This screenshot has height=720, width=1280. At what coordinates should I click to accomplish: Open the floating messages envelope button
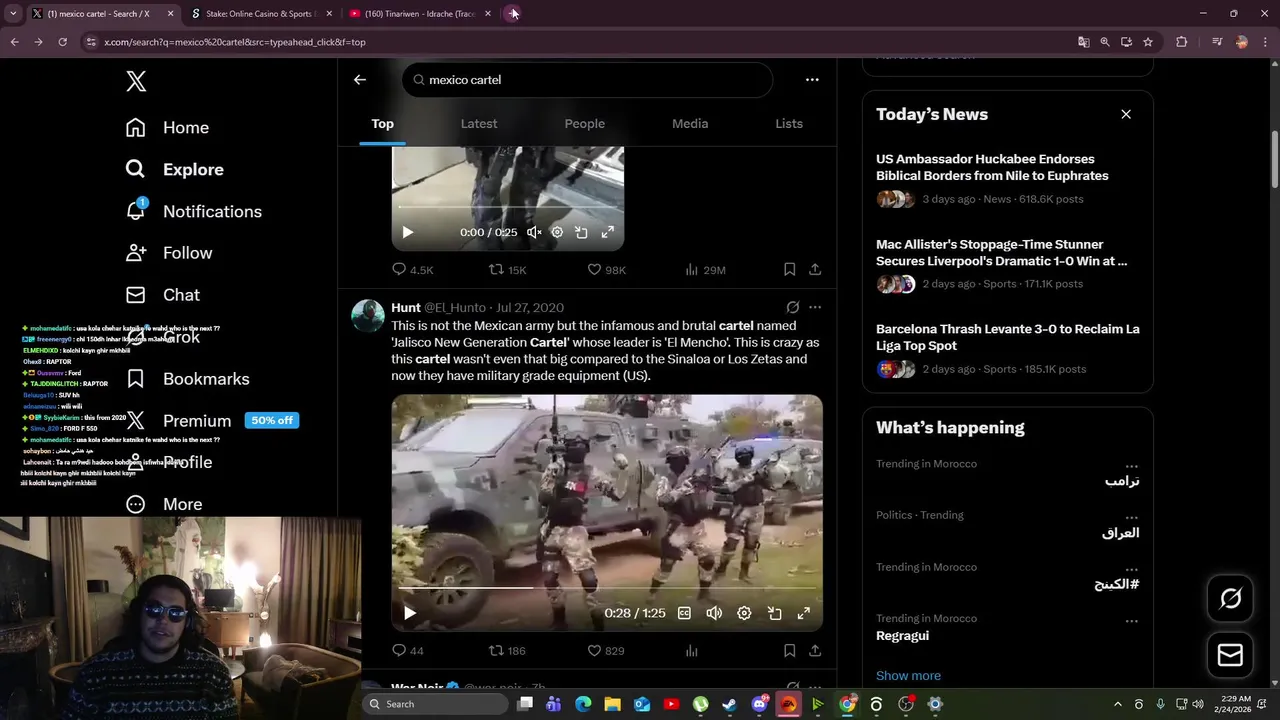[1230, 655]
